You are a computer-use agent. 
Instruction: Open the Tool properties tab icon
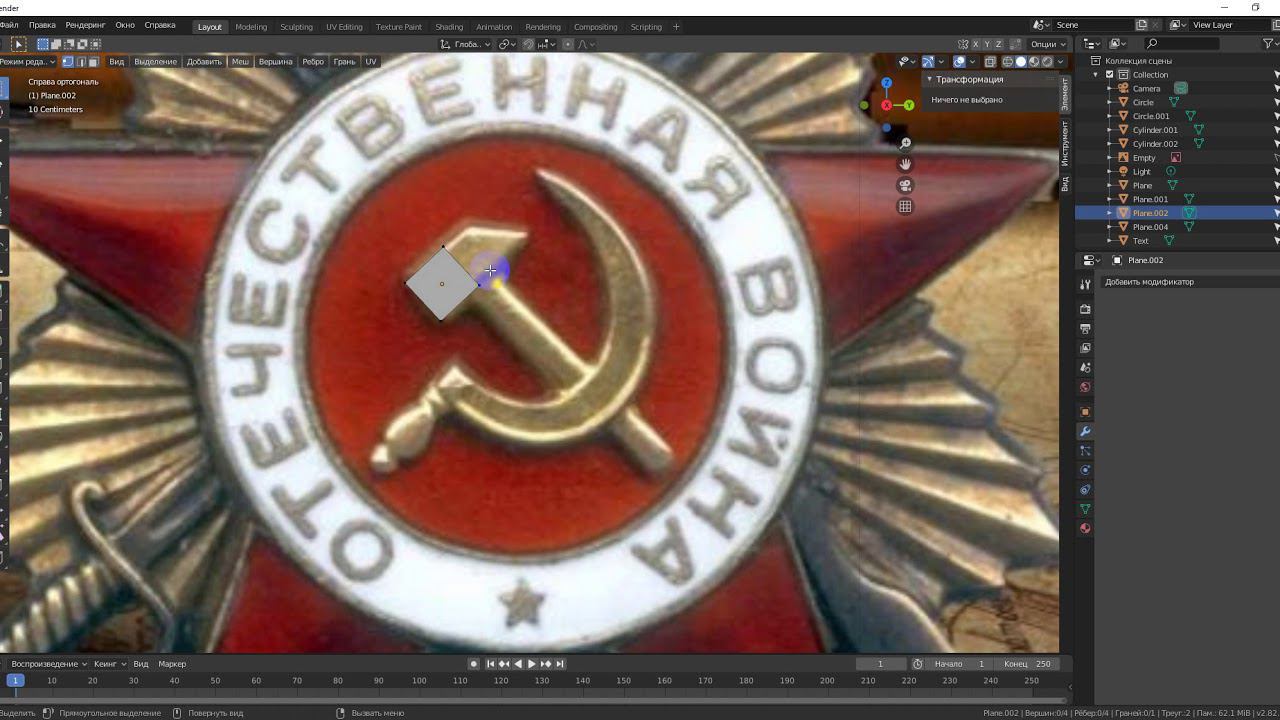[x=1085, y=285]
